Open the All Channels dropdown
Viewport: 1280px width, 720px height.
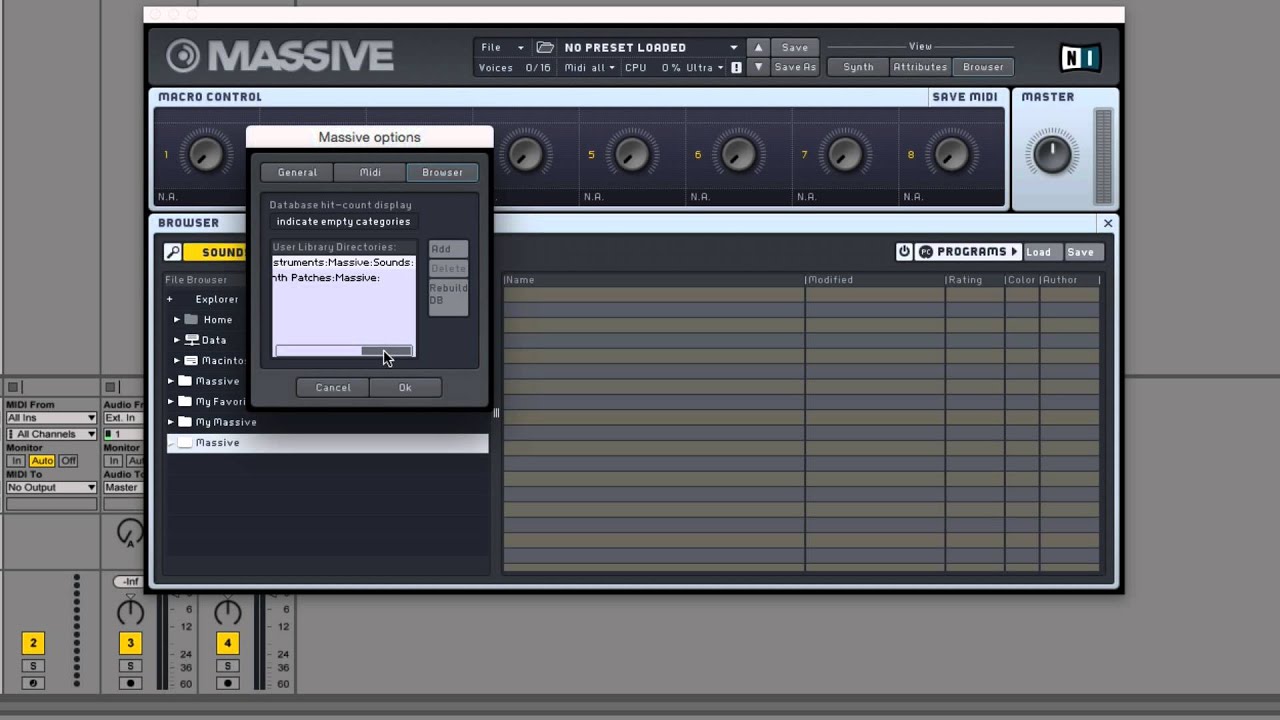pos(51,434)
